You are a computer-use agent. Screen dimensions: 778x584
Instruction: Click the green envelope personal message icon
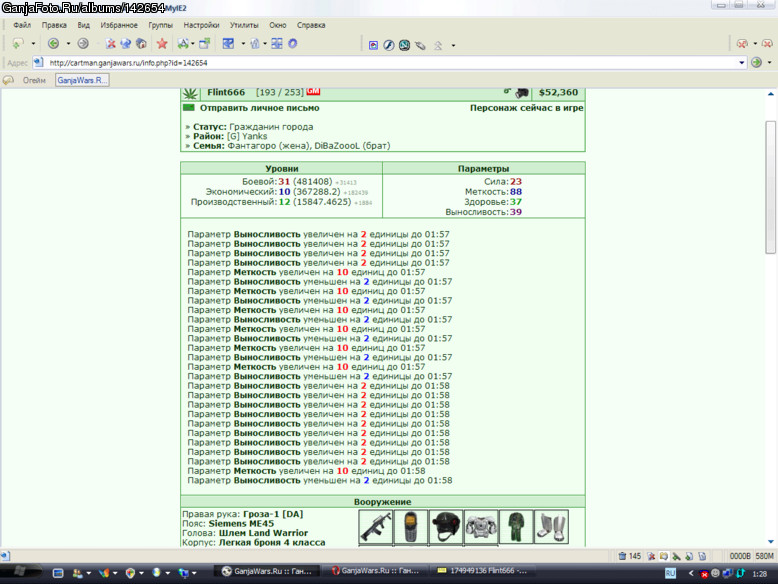pos(189,108)
